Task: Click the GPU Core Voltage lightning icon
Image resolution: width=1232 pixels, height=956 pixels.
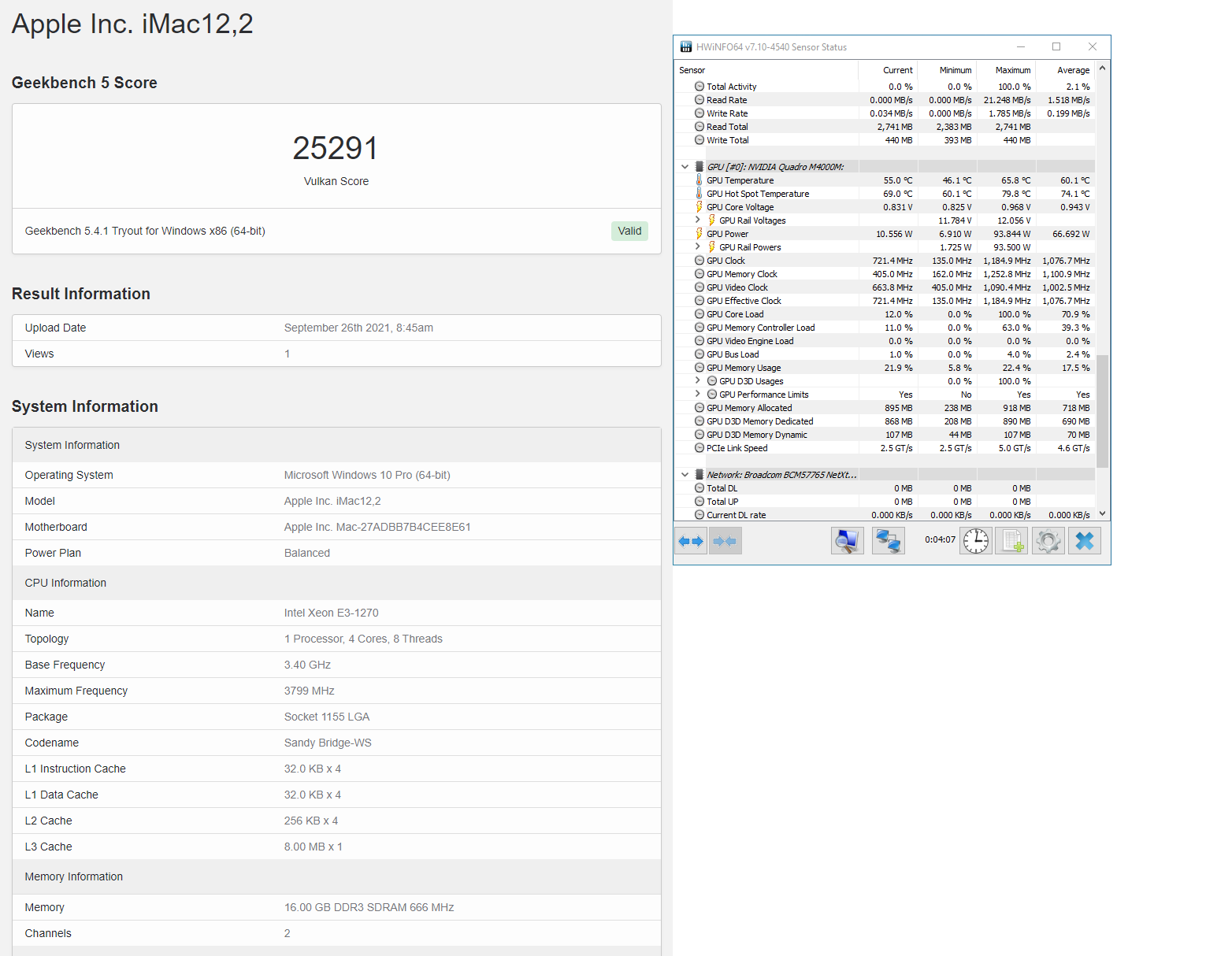Action: pyautogui.click(x=699, y=207)
